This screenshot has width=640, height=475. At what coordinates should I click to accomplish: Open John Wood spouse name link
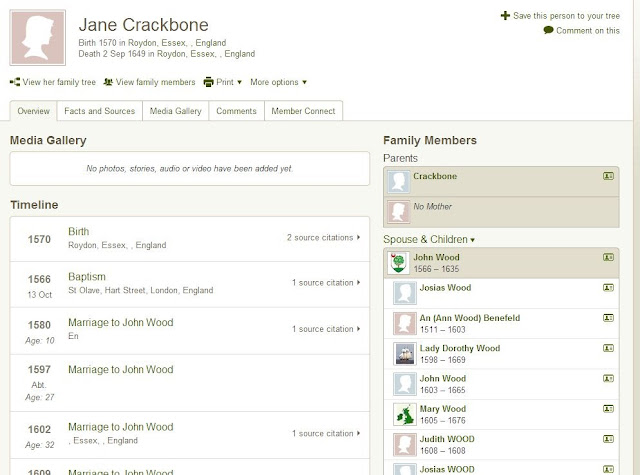click(x=436, y=257)
